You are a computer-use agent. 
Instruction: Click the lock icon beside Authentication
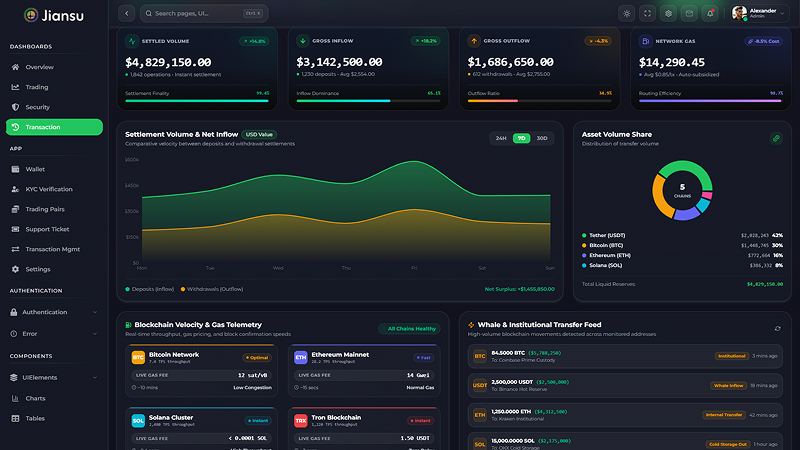point(14,312)
